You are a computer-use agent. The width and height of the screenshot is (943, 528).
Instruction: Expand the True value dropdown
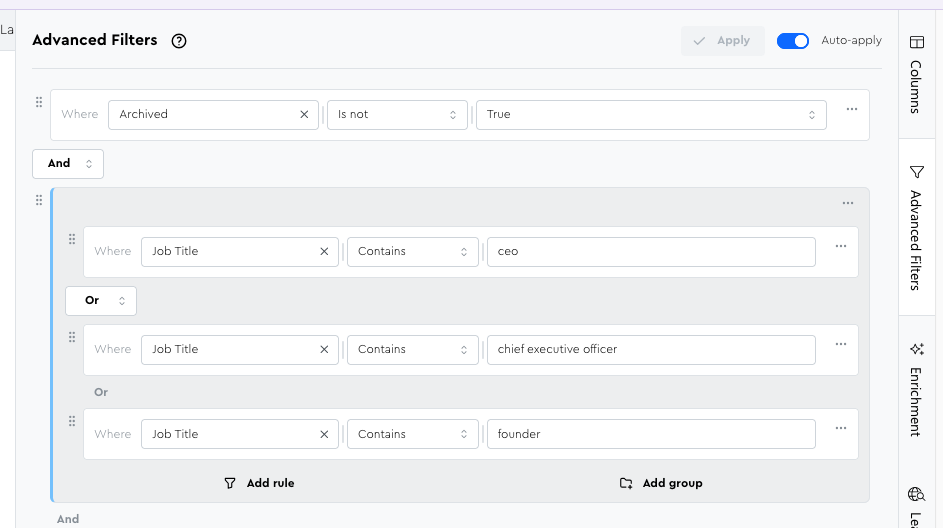(x=650, y=115)
